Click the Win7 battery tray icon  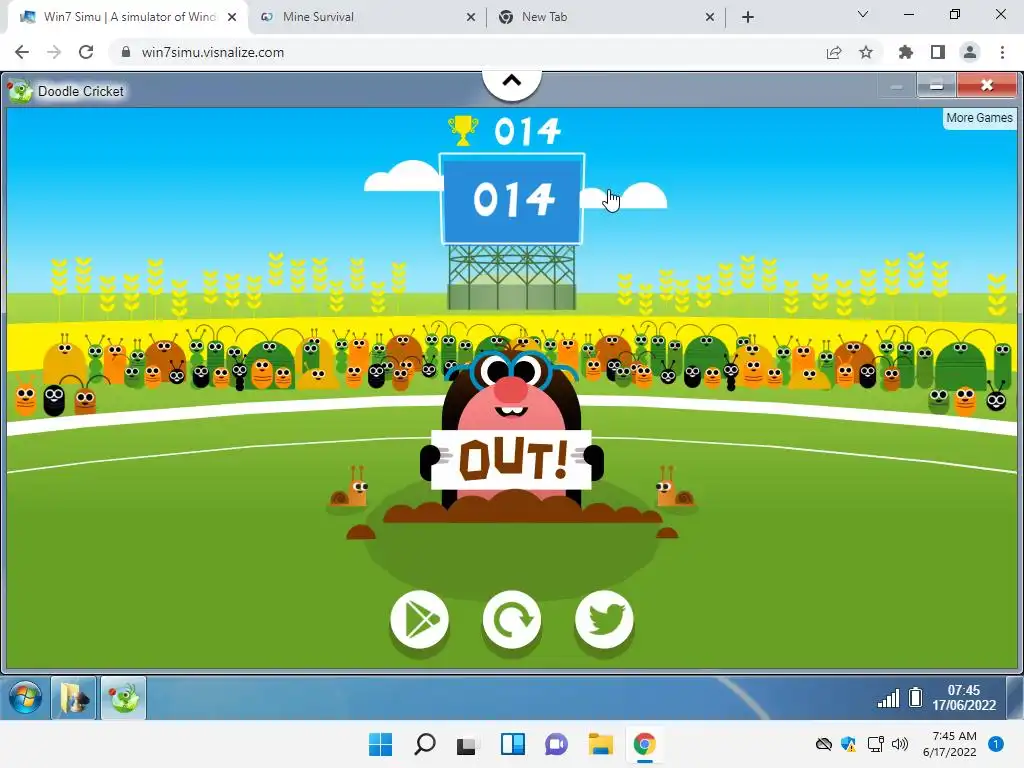coord(916,697)
